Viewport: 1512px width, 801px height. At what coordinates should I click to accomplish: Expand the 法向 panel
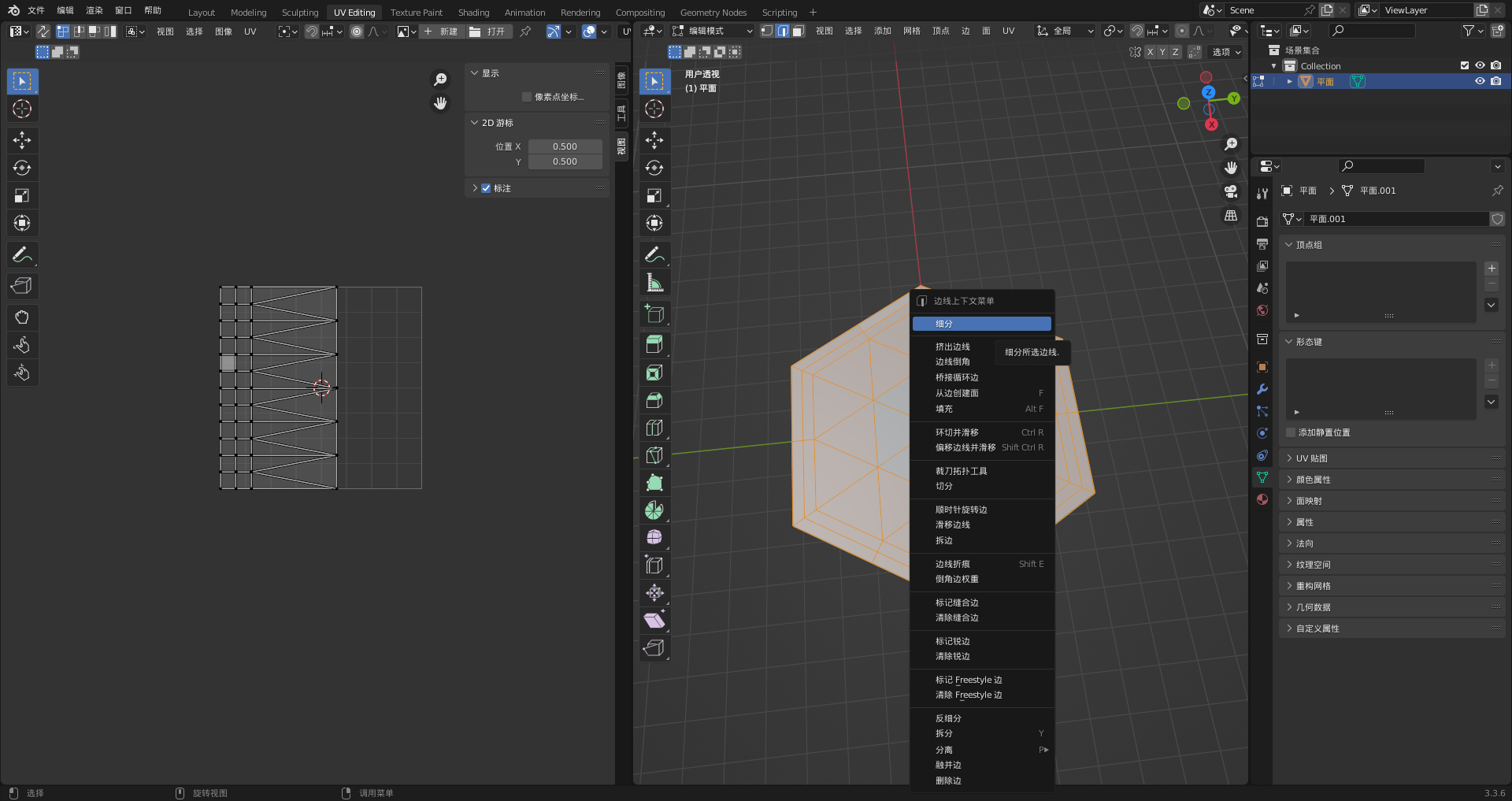click(1392, 543)
